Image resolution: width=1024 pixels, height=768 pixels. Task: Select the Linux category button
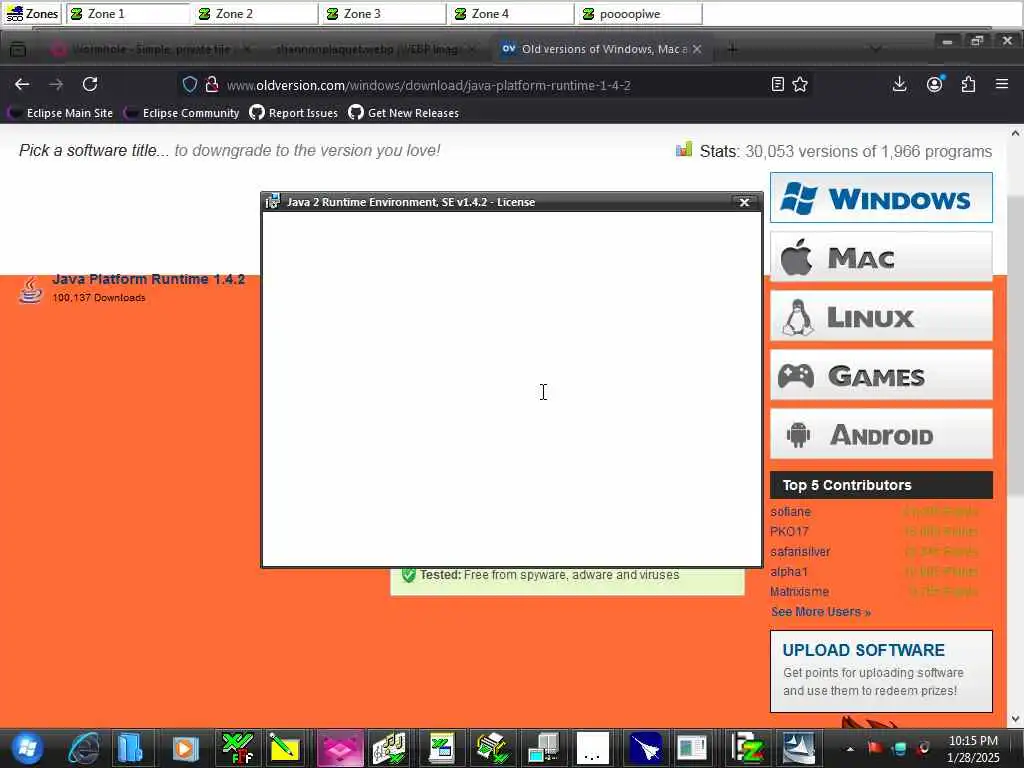pos(881,317)
